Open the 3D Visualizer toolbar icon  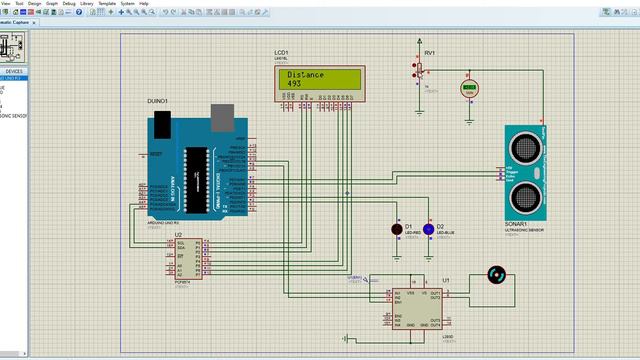38,12
